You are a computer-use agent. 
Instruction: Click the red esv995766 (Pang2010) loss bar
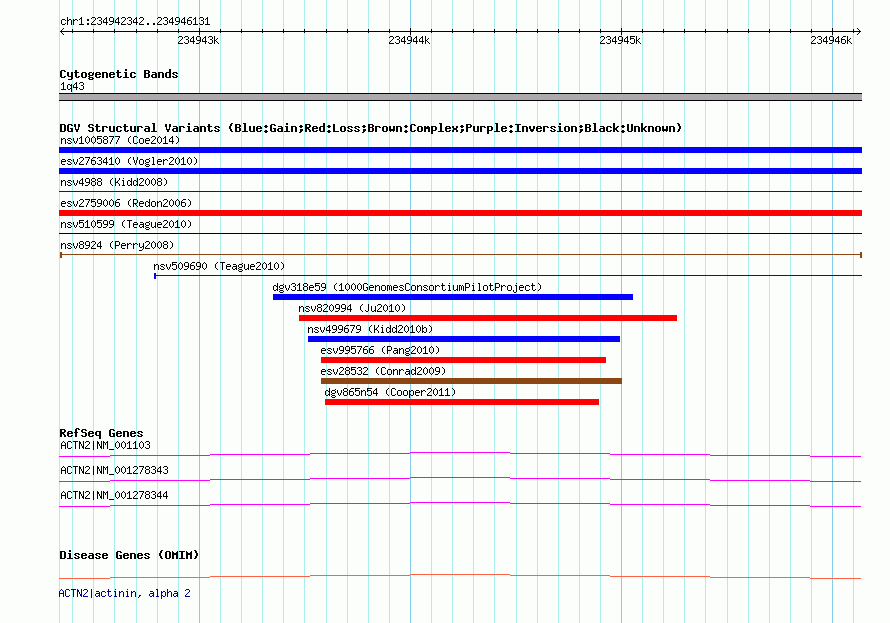(463, 360)
